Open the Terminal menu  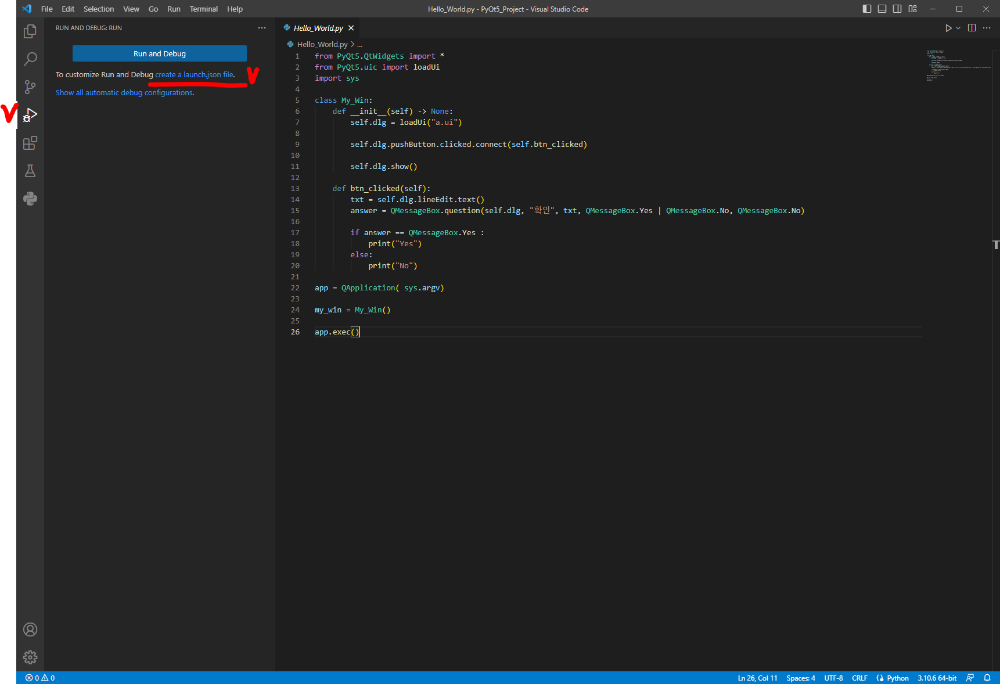point(203,9)
